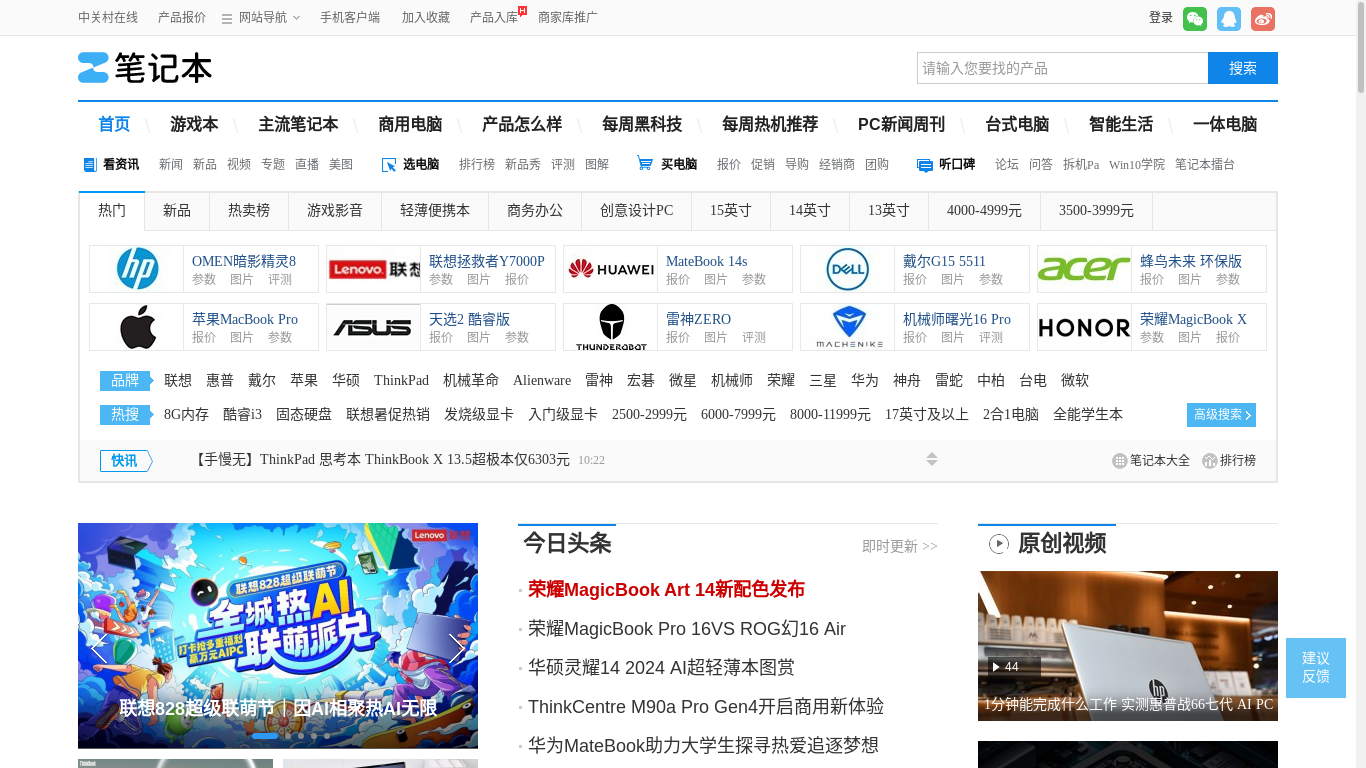Image resolution: width=1366 pixels, height=768 pixels.
Task: Open the 手机客户端 top link
Action: pos(350,18)
